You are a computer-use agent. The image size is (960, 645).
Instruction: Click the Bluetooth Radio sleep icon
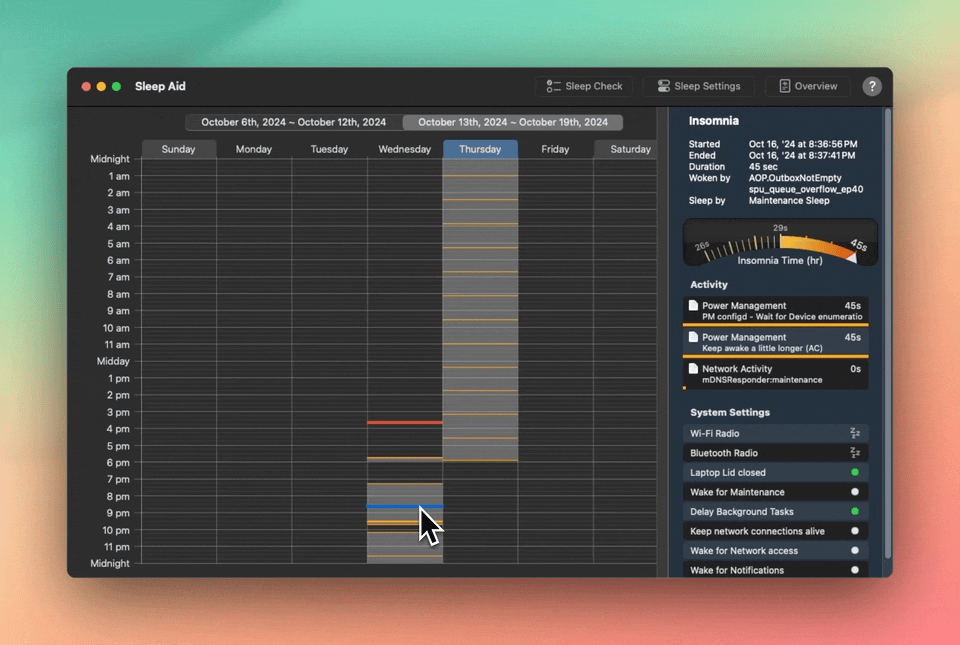pos(855,453)
